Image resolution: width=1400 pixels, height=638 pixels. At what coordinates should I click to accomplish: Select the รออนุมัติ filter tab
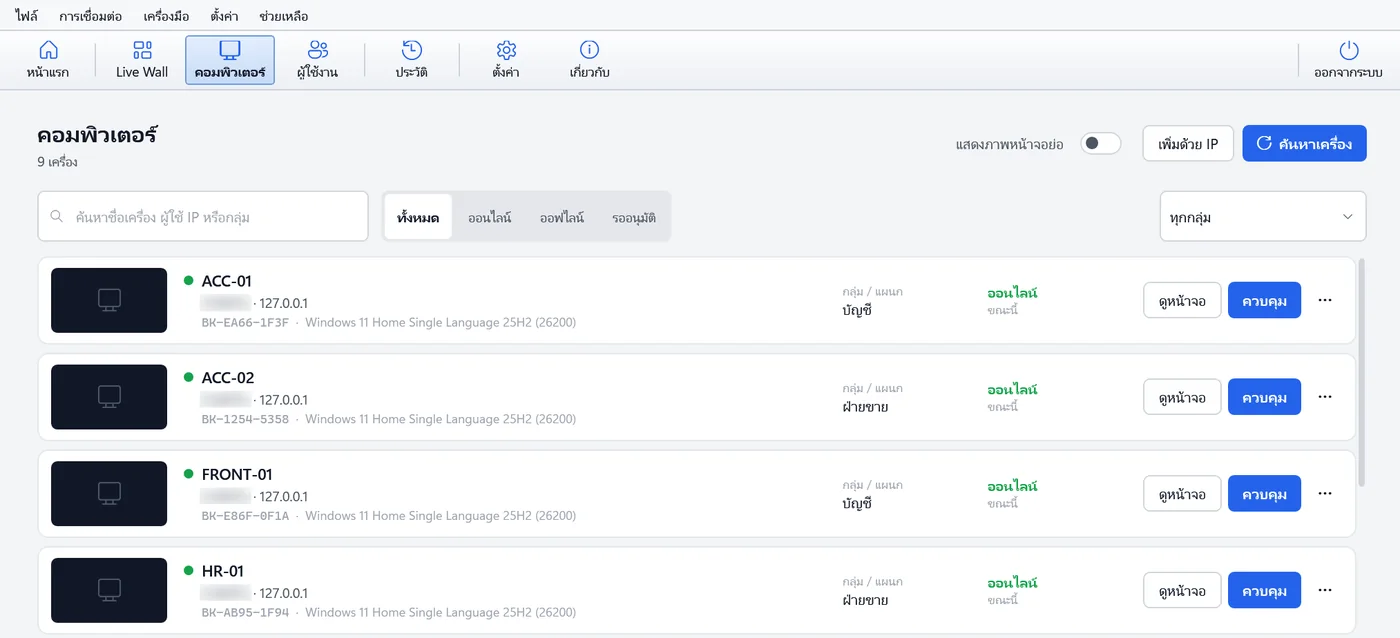point(634,217)
